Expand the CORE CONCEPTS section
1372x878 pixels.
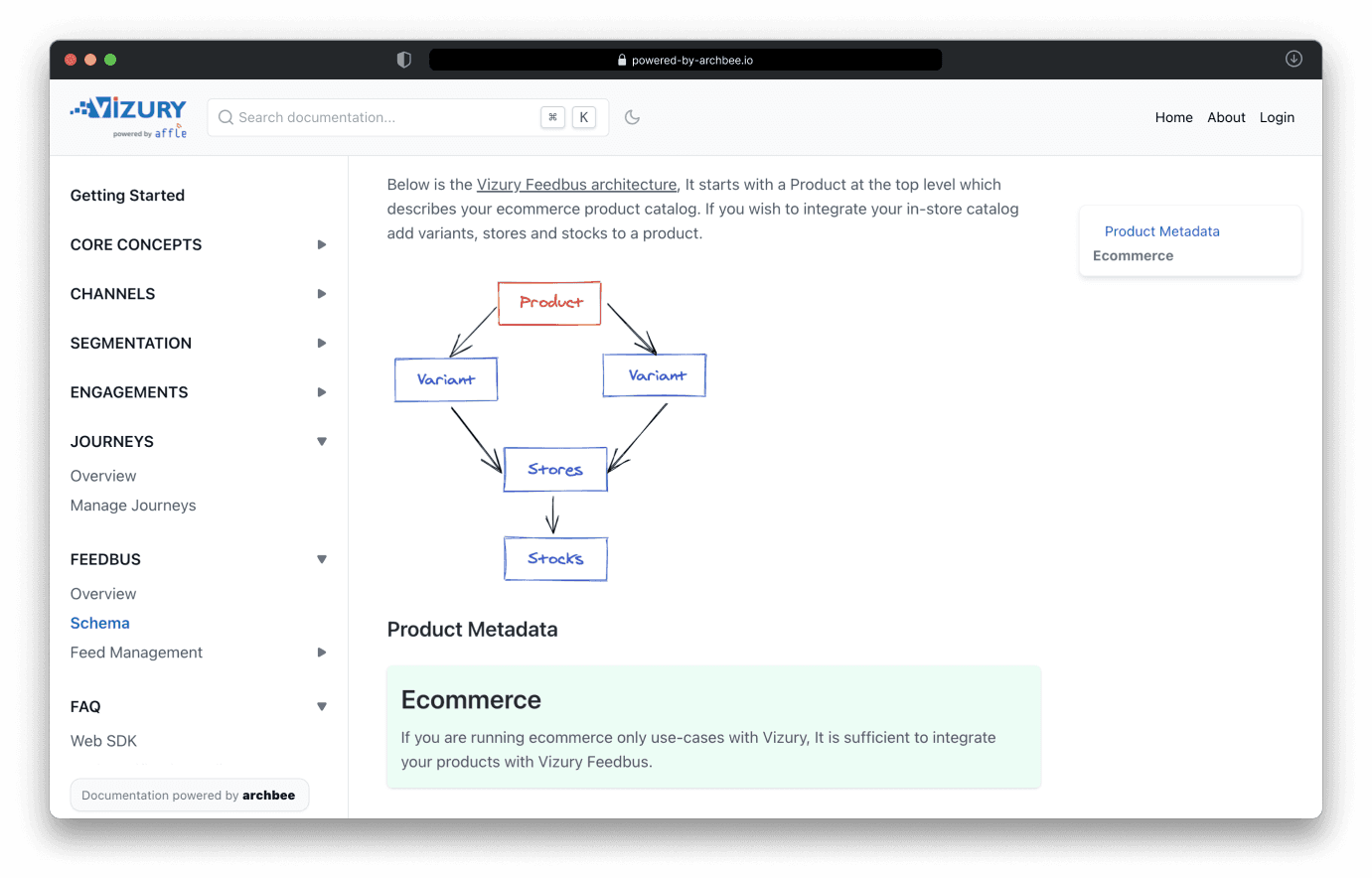(321, 244)
